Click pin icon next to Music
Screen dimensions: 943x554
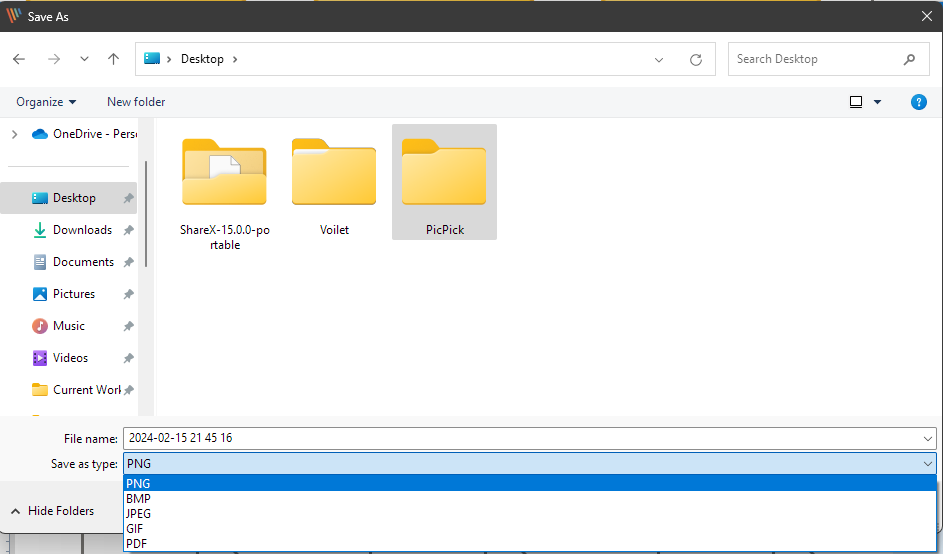(x=128, y=326)
